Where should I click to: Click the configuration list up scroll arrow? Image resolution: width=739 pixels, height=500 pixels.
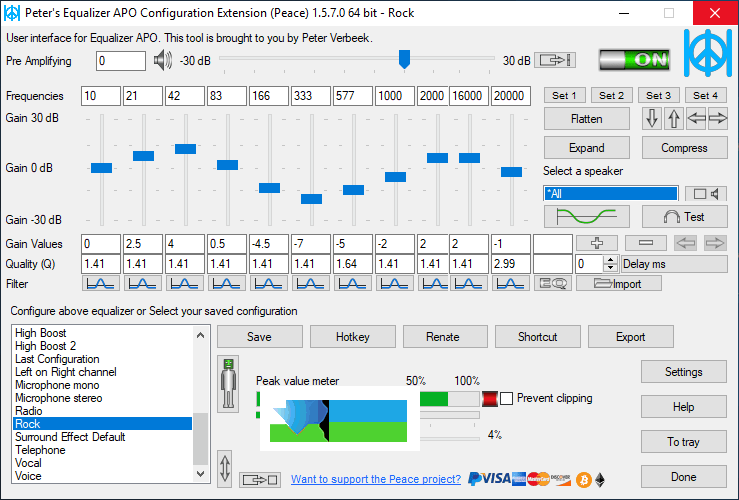pos(200,335)
